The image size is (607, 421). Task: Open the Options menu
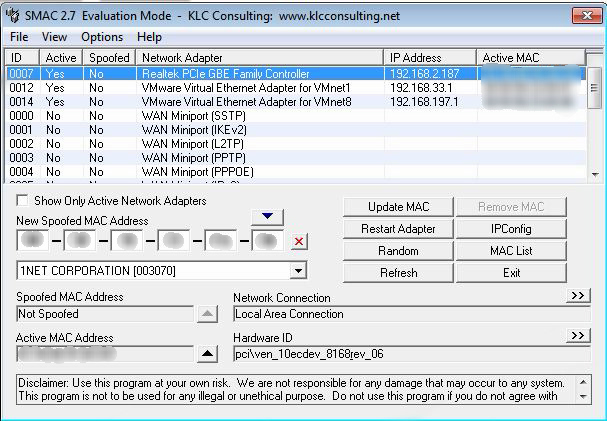pos(102,37)
